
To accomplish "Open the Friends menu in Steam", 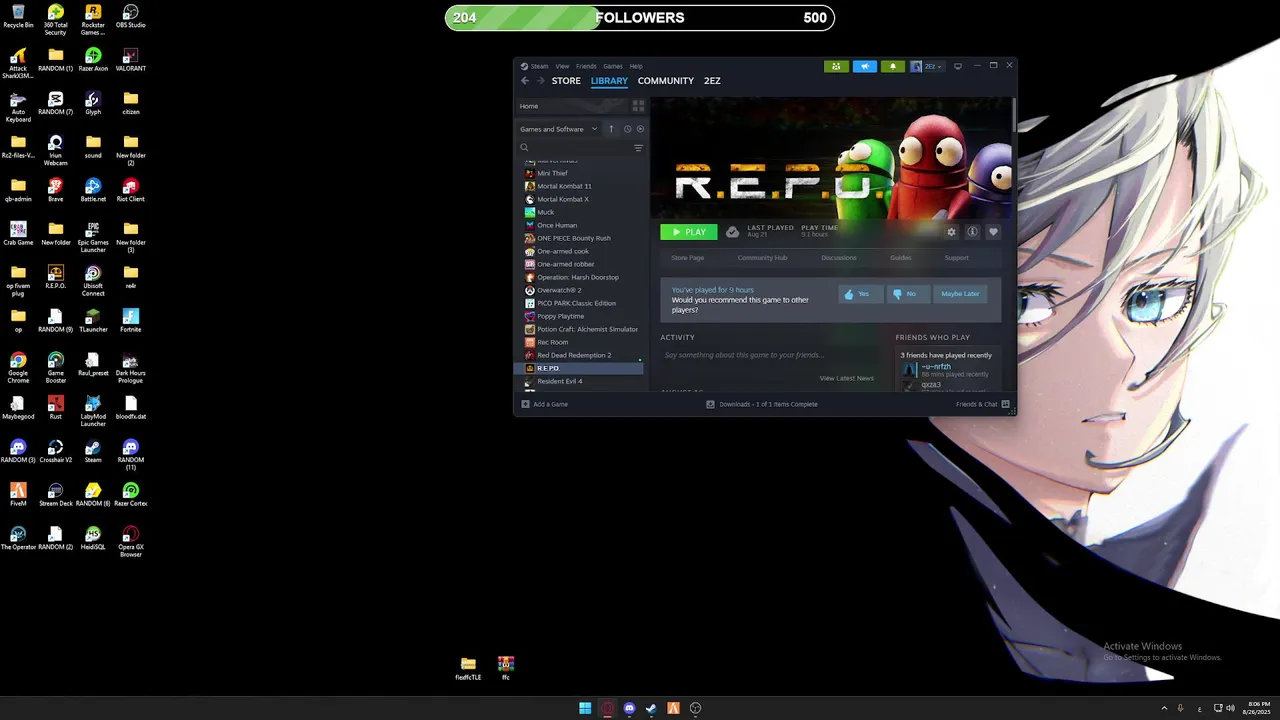I will pos(586,66).
